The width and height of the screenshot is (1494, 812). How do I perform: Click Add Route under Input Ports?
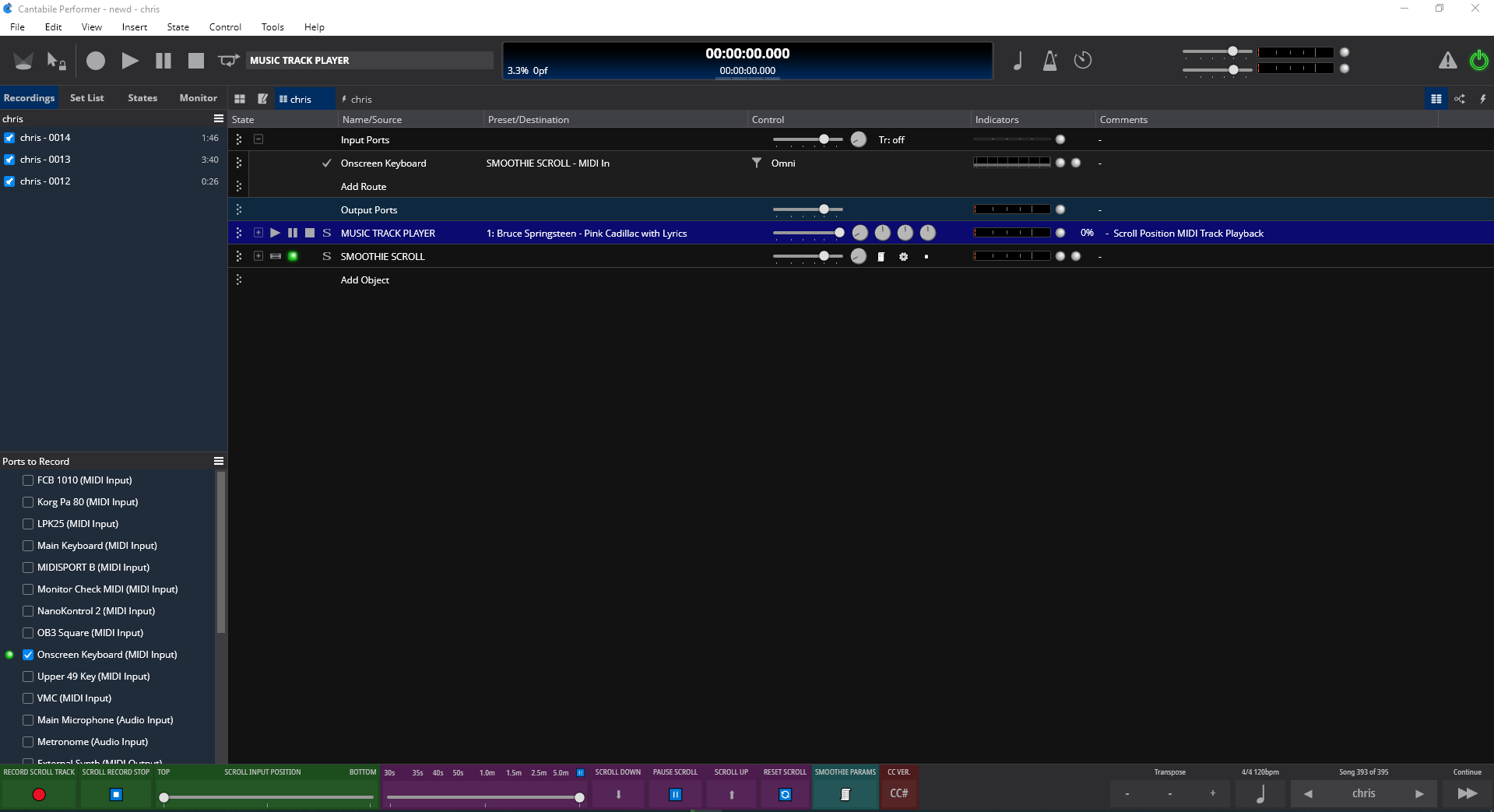[x=363, y=187]
